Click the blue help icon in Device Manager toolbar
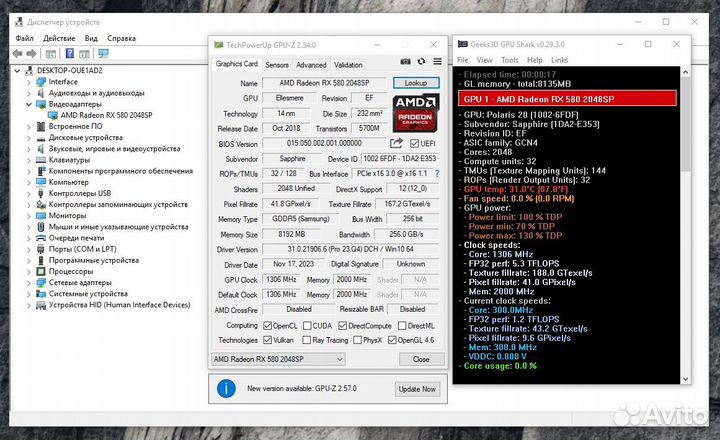 point(70,53)
